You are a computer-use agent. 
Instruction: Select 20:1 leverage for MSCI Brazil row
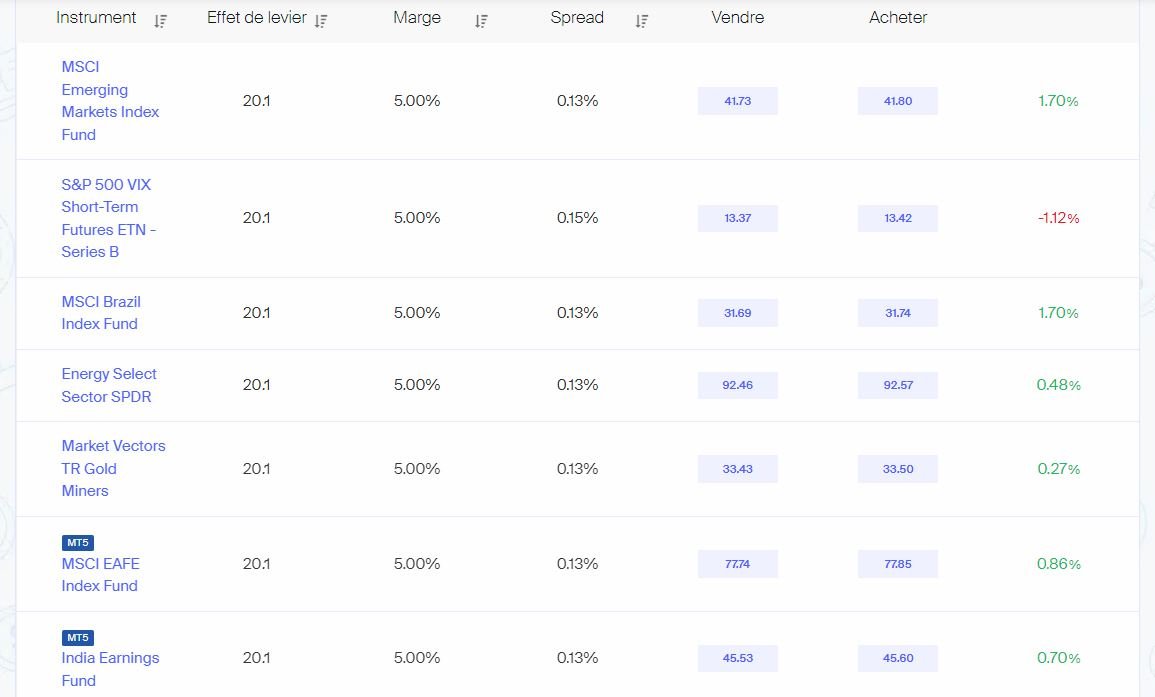pyautogui.click(x=256, y=313)
